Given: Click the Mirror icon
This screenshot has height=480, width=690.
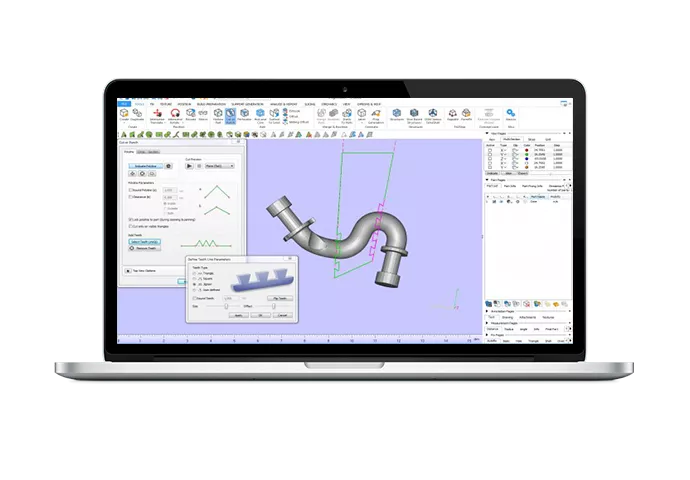Looking at the screenshot, I should click(x=203, y=114).
